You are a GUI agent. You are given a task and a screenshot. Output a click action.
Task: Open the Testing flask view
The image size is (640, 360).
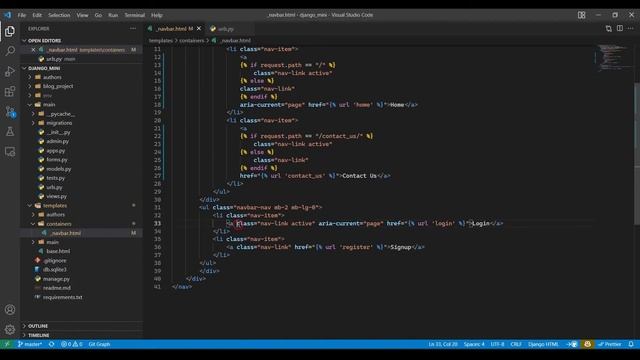pyautogui.click(x=10, y=131)
